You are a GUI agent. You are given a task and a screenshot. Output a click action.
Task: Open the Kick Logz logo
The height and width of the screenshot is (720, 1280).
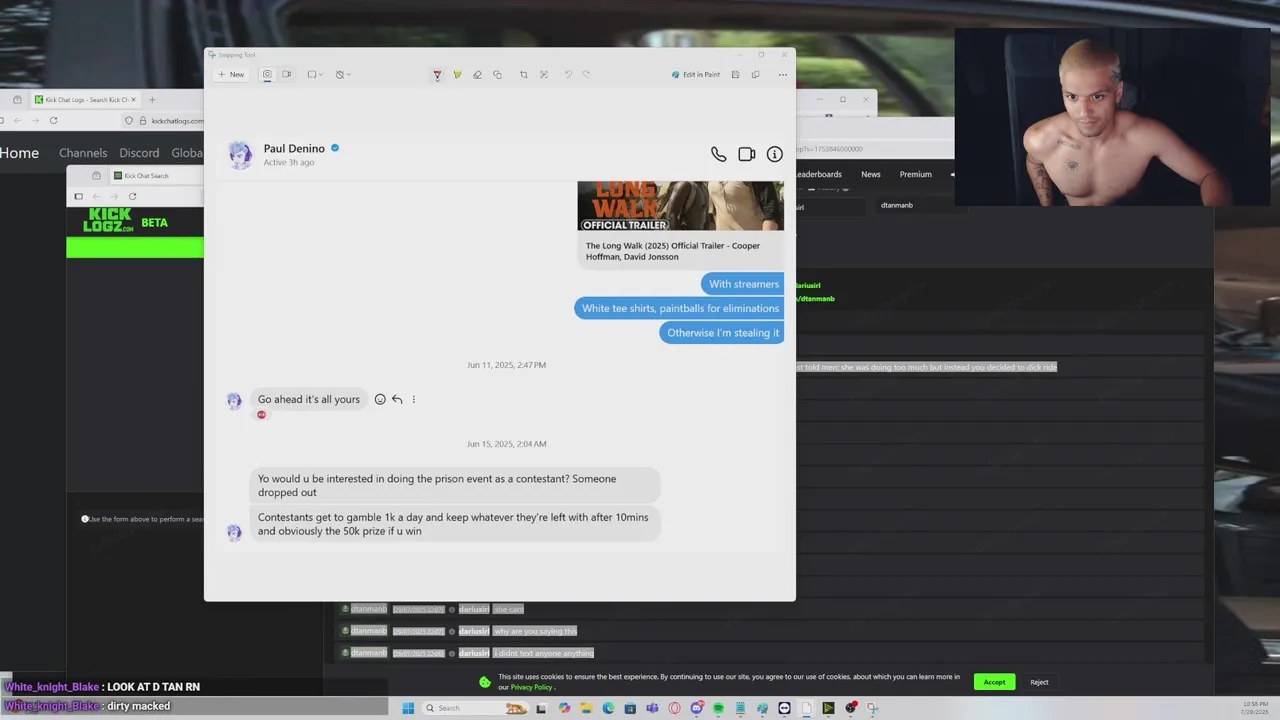109,220
